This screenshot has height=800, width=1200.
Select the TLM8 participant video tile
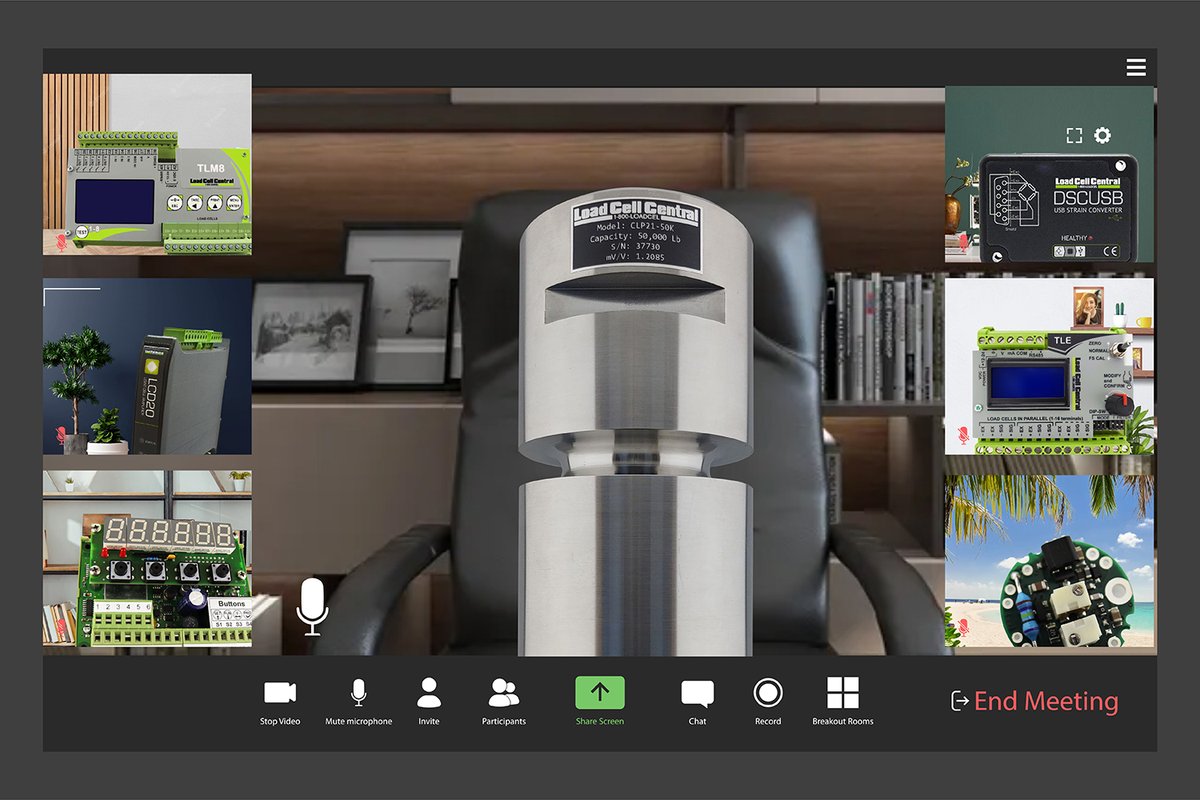pos(147,164)
